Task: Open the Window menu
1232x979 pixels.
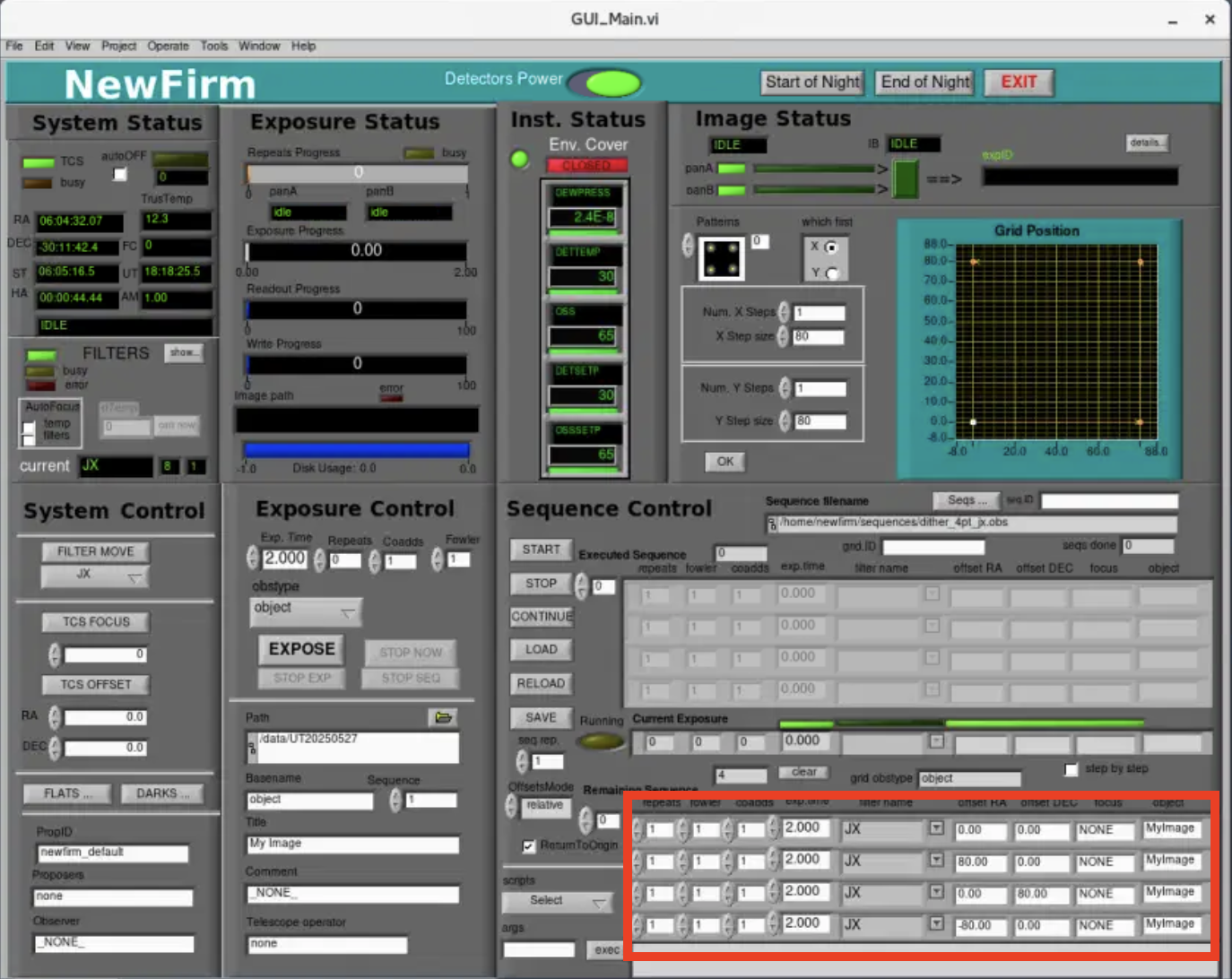Action: [259, 46]
